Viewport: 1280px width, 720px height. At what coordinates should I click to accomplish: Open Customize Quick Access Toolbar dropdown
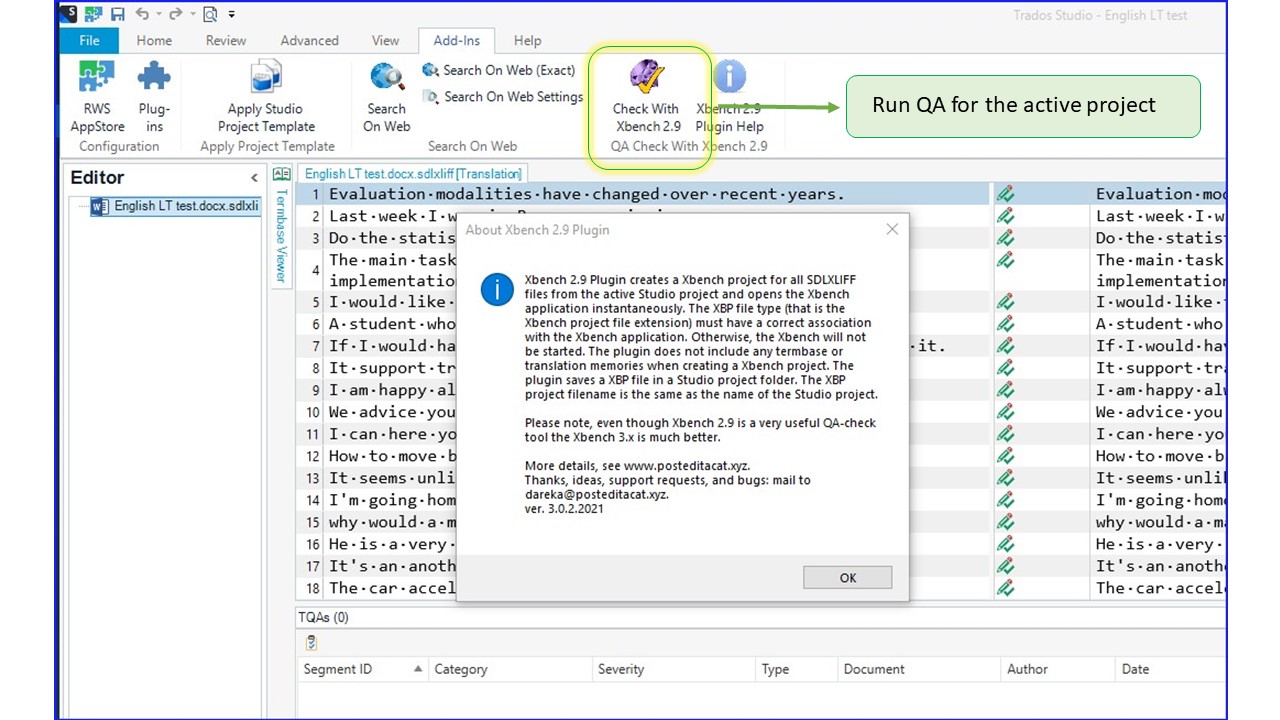(232, 14)
